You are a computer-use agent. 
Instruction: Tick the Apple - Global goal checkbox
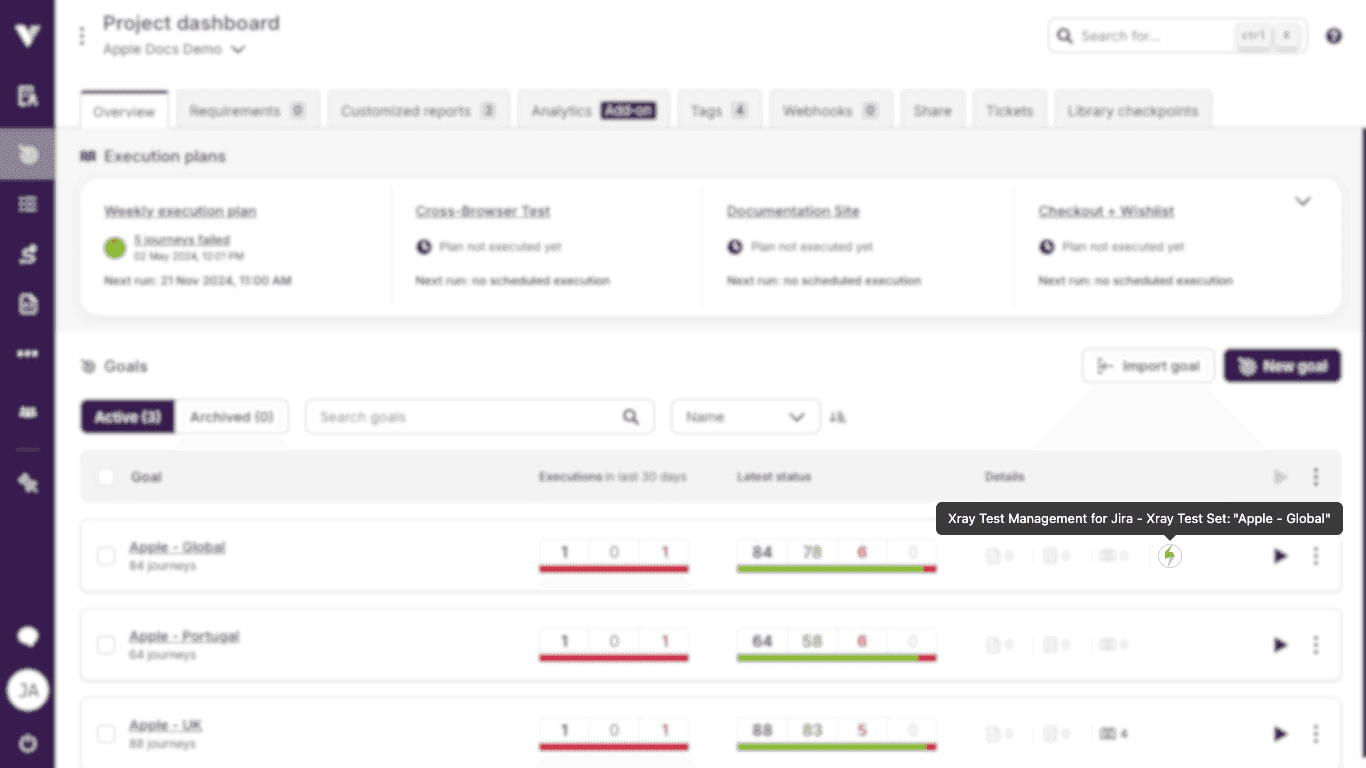pos(106,556)
